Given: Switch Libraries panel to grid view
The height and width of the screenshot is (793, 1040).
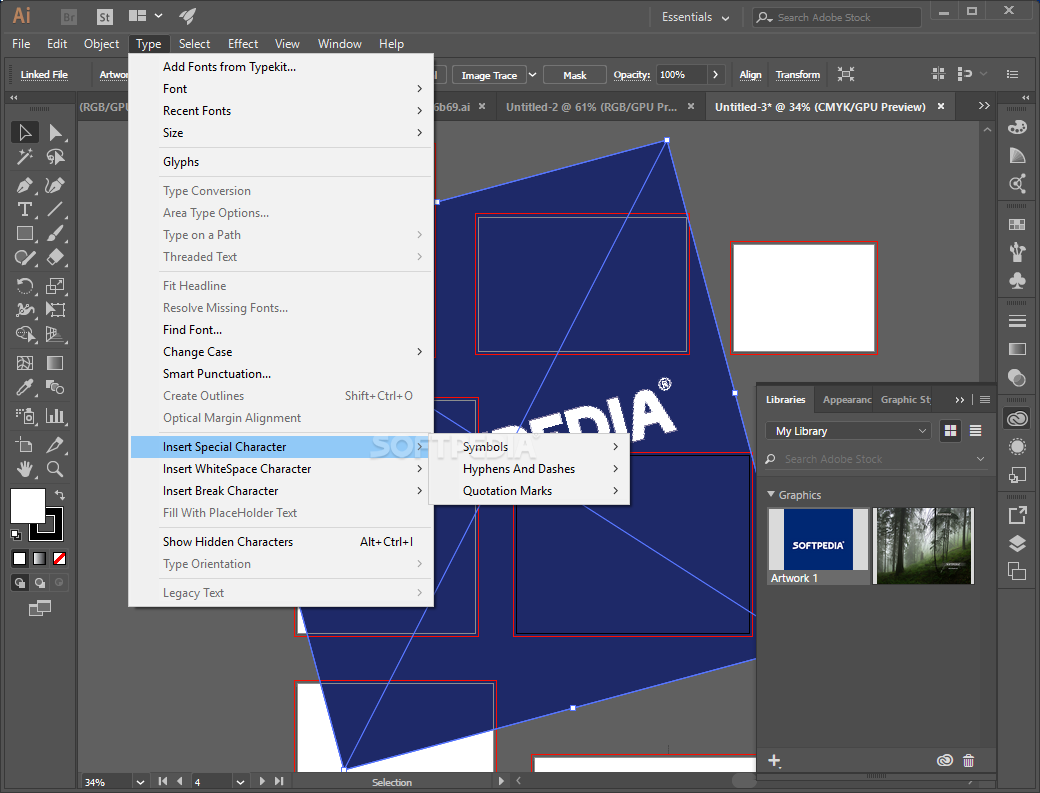Looking at the screenshot, I should (x=950, y=431).
